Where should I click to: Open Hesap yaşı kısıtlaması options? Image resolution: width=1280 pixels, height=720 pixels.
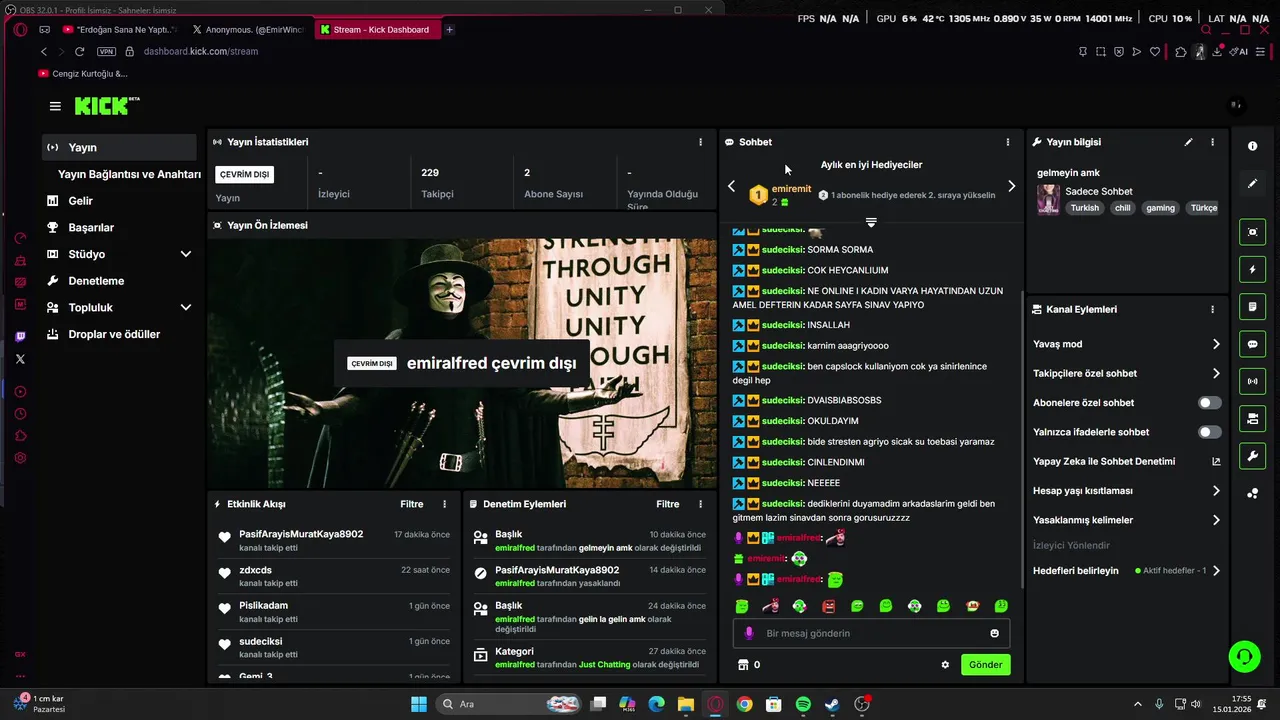pos(1127,491)
